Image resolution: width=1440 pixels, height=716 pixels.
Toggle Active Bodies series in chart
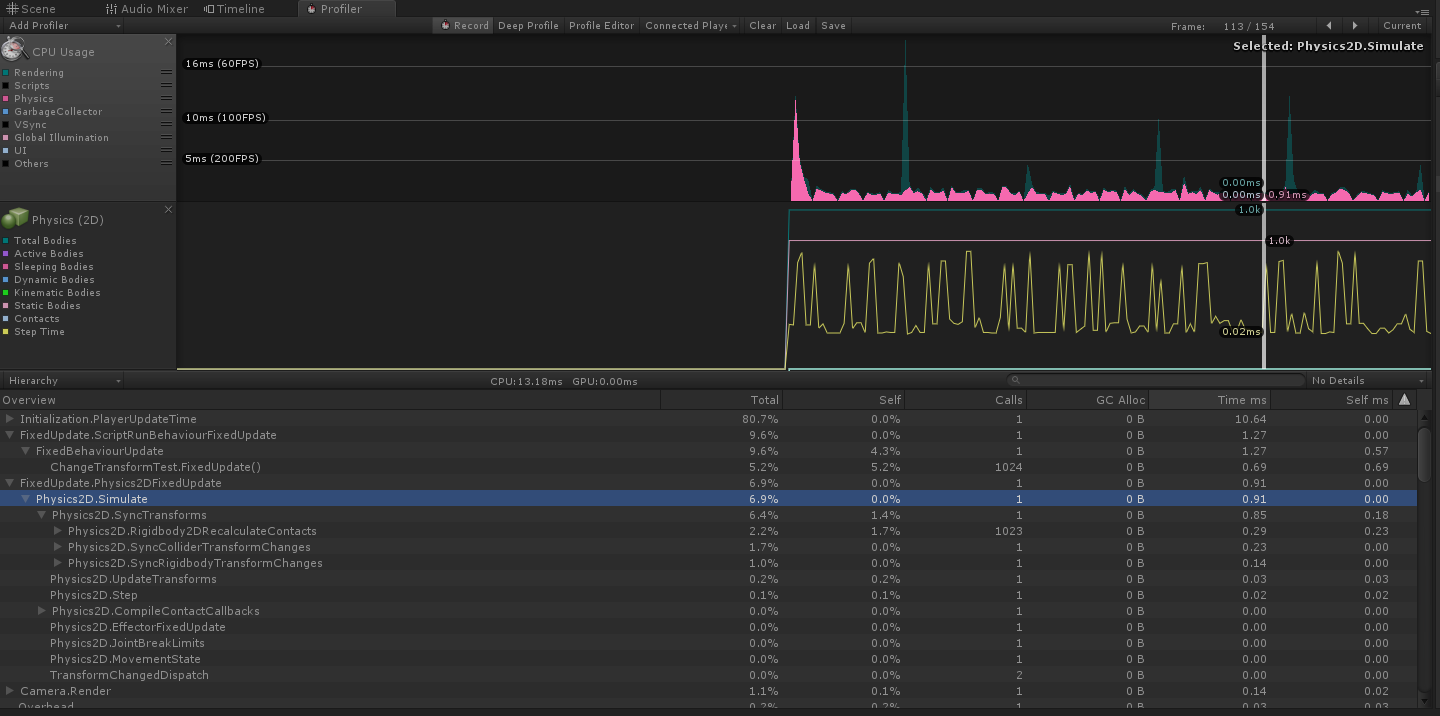pyautogui.click(x=6, y=254)
